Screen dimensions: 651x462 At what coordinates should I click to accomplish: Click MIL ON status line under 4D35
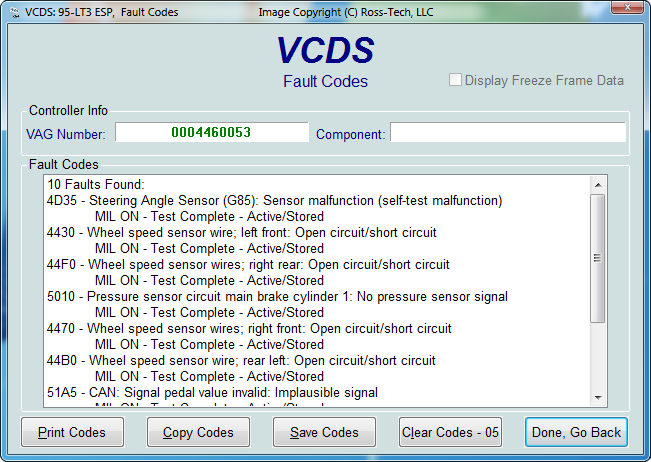[x=209, y=216]
